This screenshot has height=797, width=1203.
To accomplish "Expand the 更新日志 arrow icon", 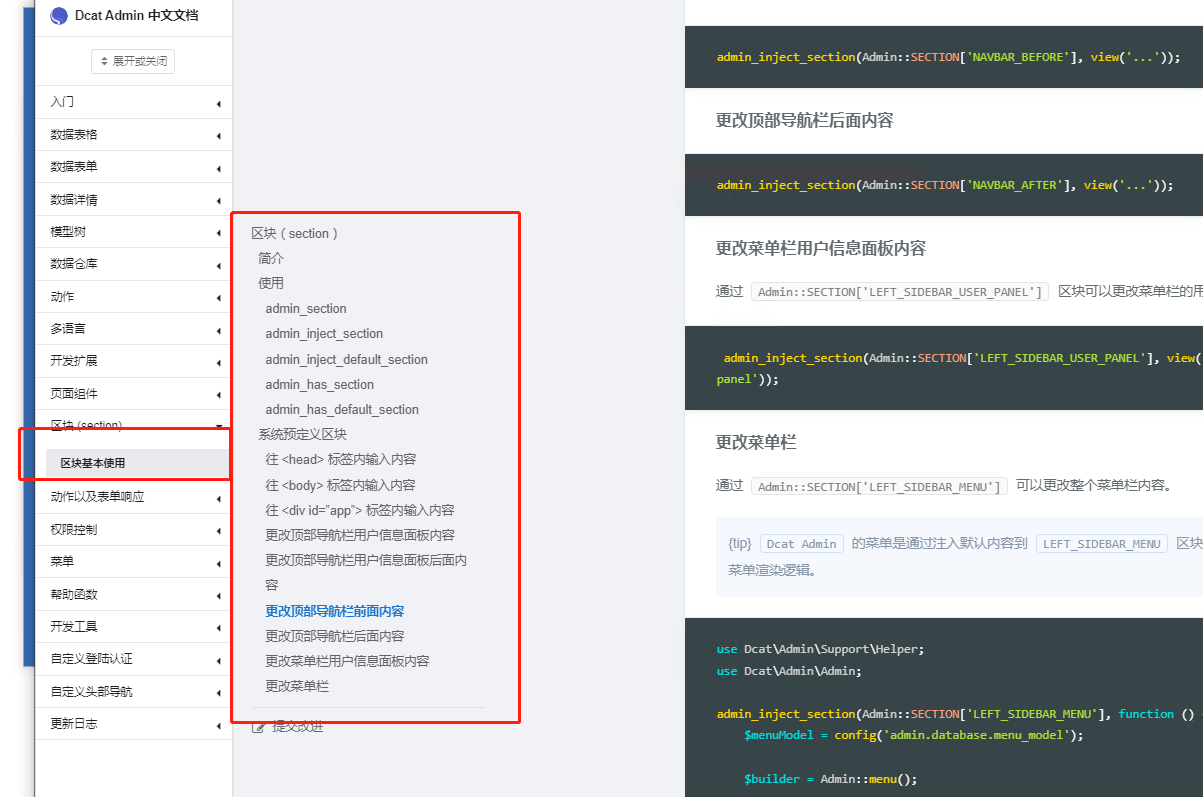I will [218, 725].
